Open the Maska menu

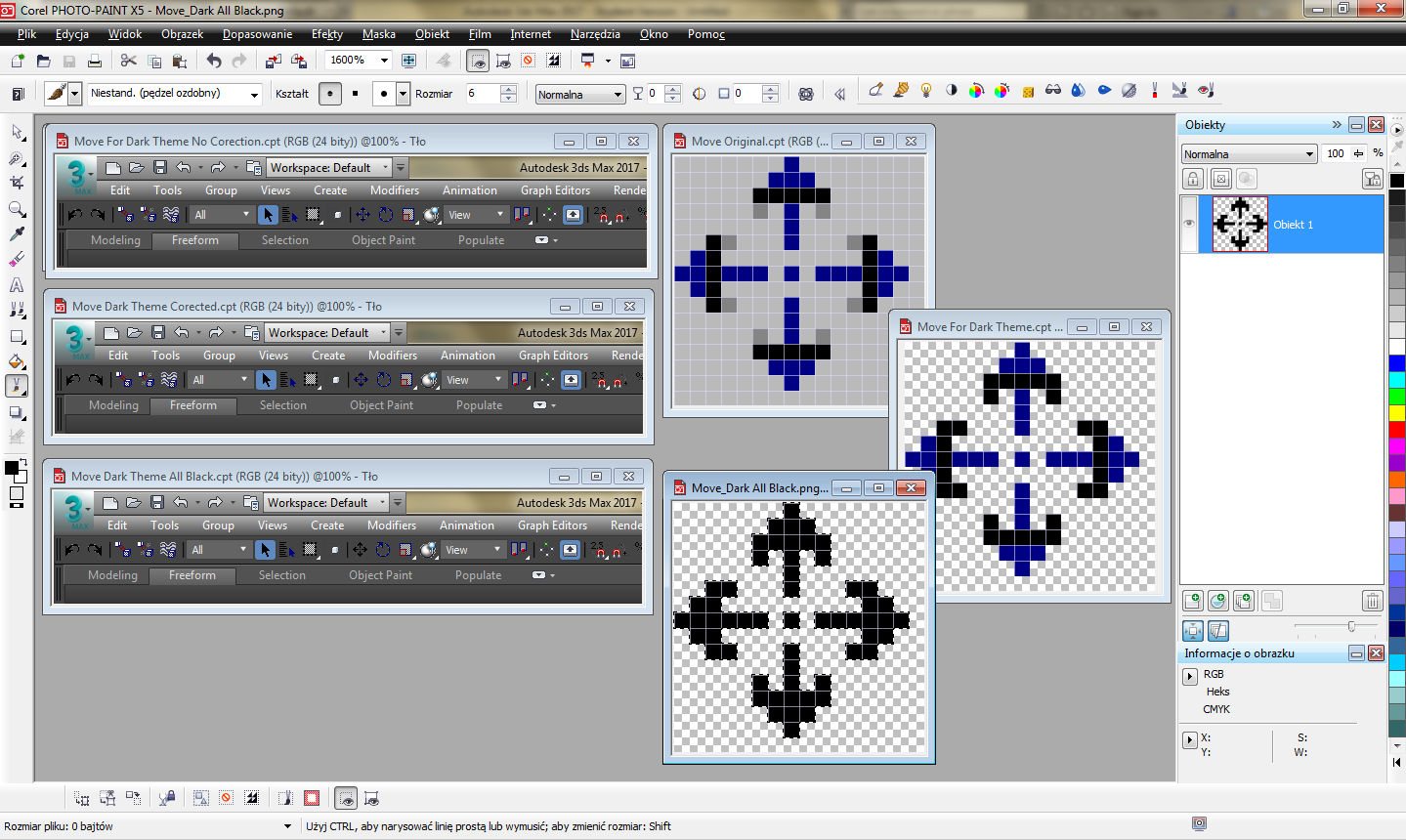[378, 34]
